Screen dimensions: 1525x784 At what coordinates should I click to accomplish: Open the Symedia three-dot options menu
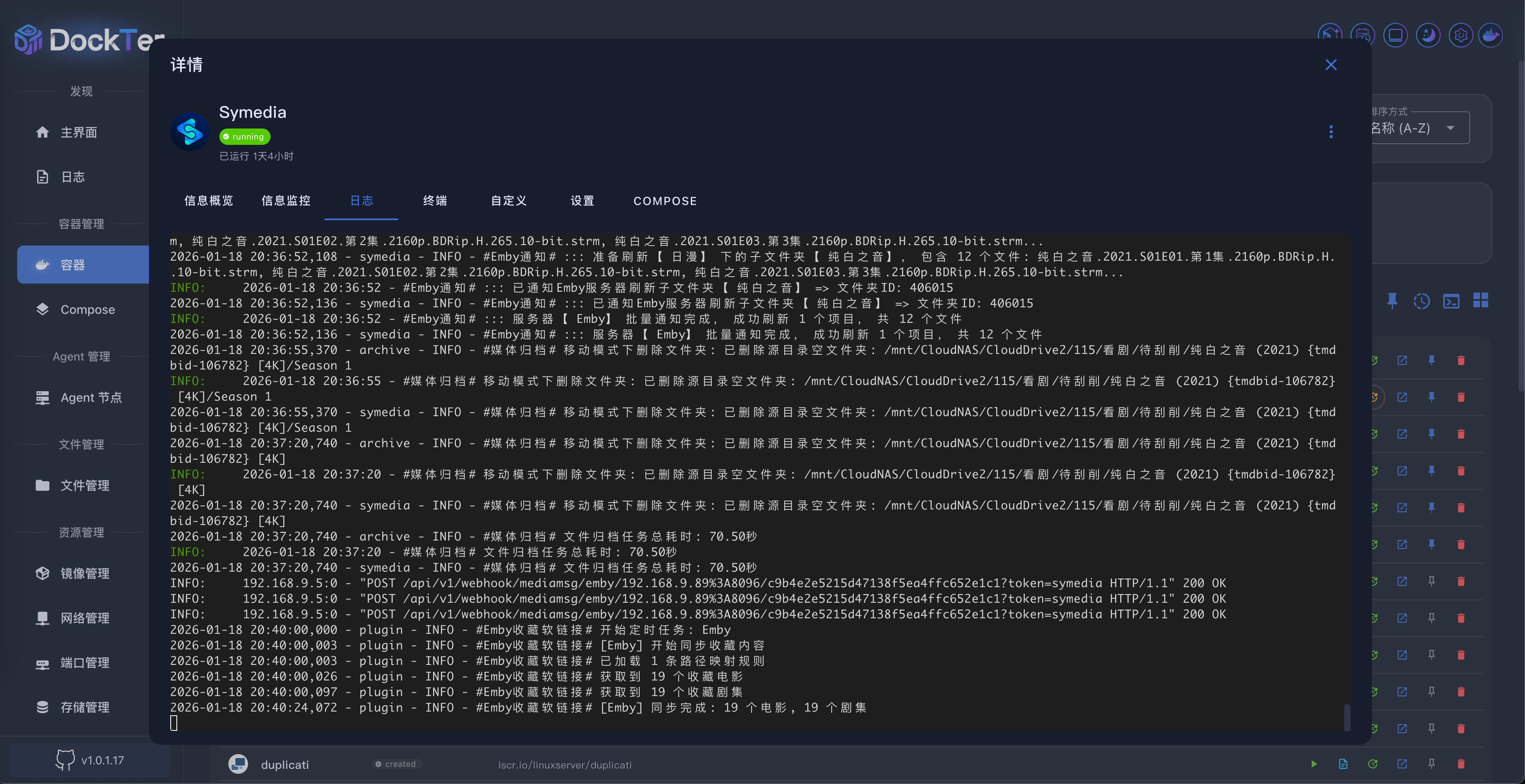pyautogui.click(x=1331, y=131)
